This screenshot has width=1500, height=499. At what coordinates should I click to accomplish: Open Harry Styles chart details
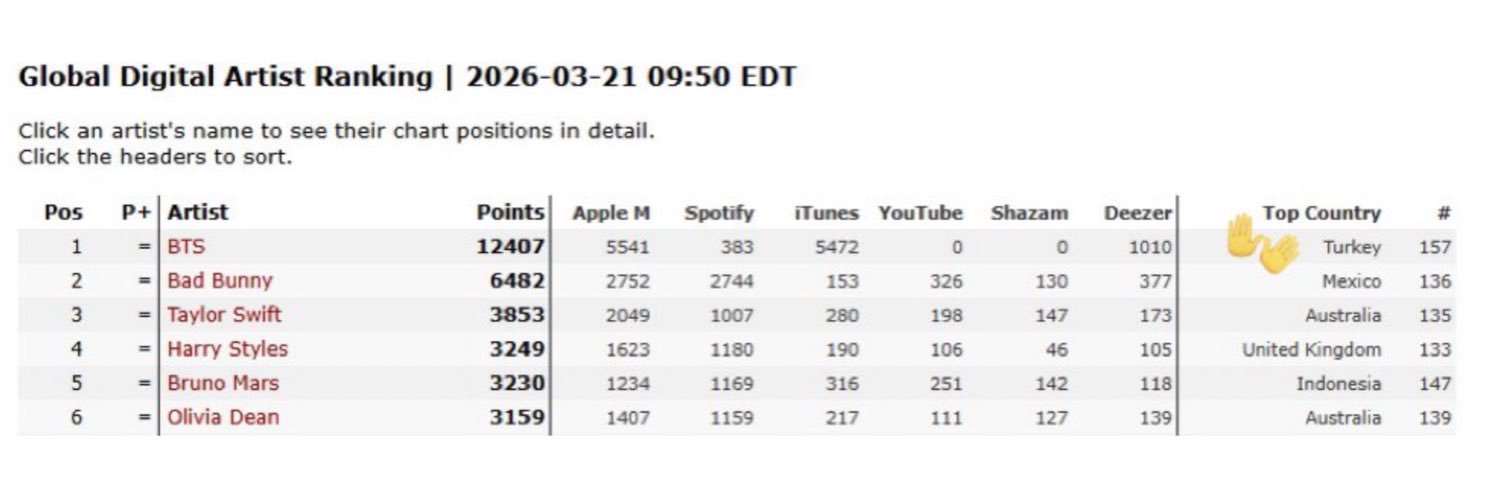(x=227, y=349)
